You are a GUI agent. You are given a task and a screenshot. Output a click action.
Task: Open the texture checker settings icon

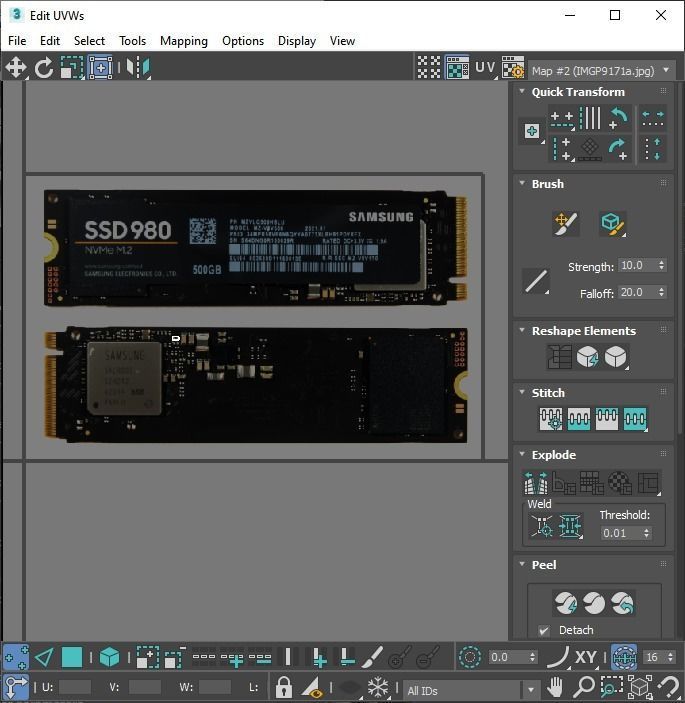coord(512,68)
